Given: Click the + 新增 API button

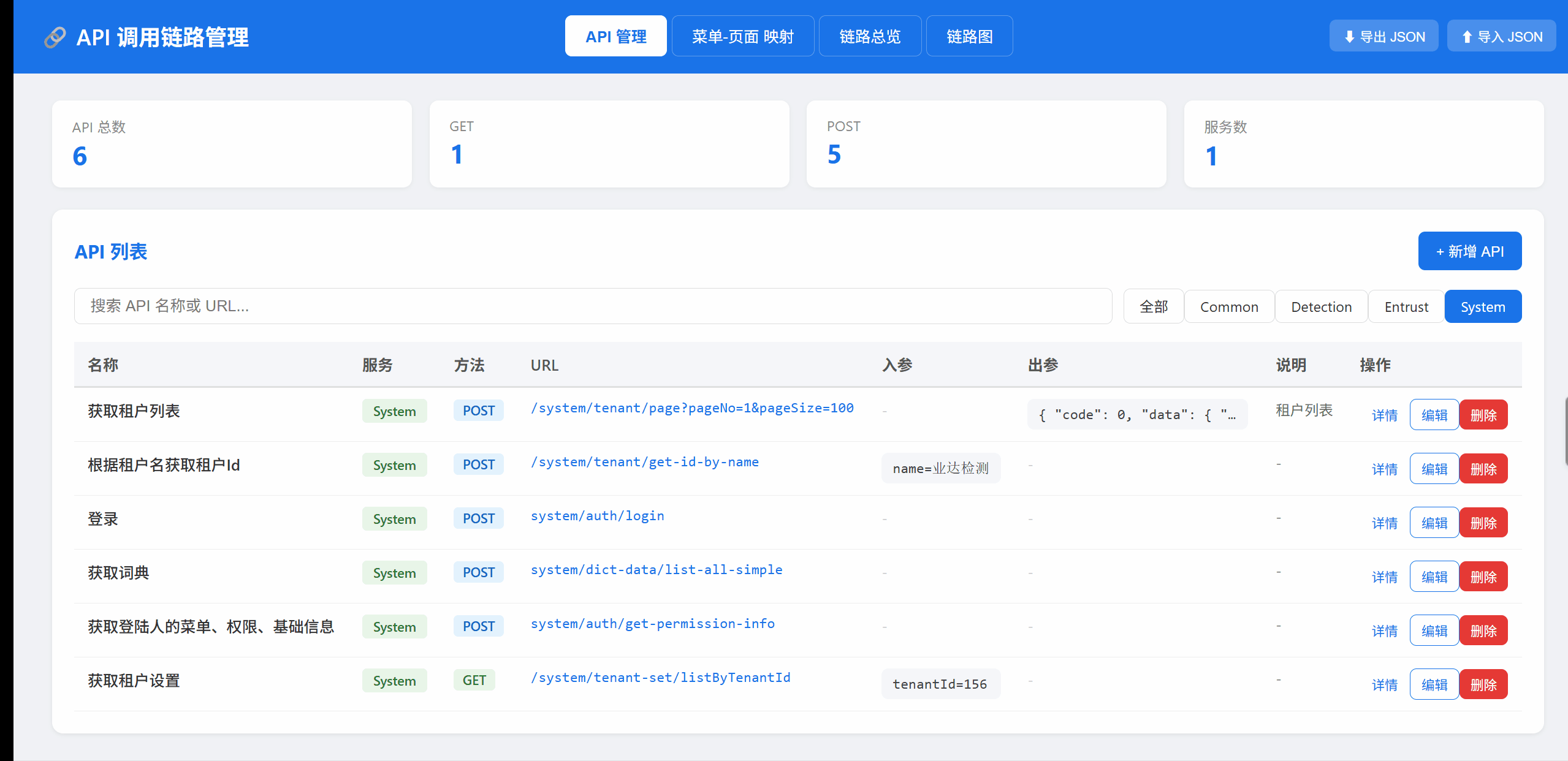Looking at the screenshot, I should tap(1469, 251).
